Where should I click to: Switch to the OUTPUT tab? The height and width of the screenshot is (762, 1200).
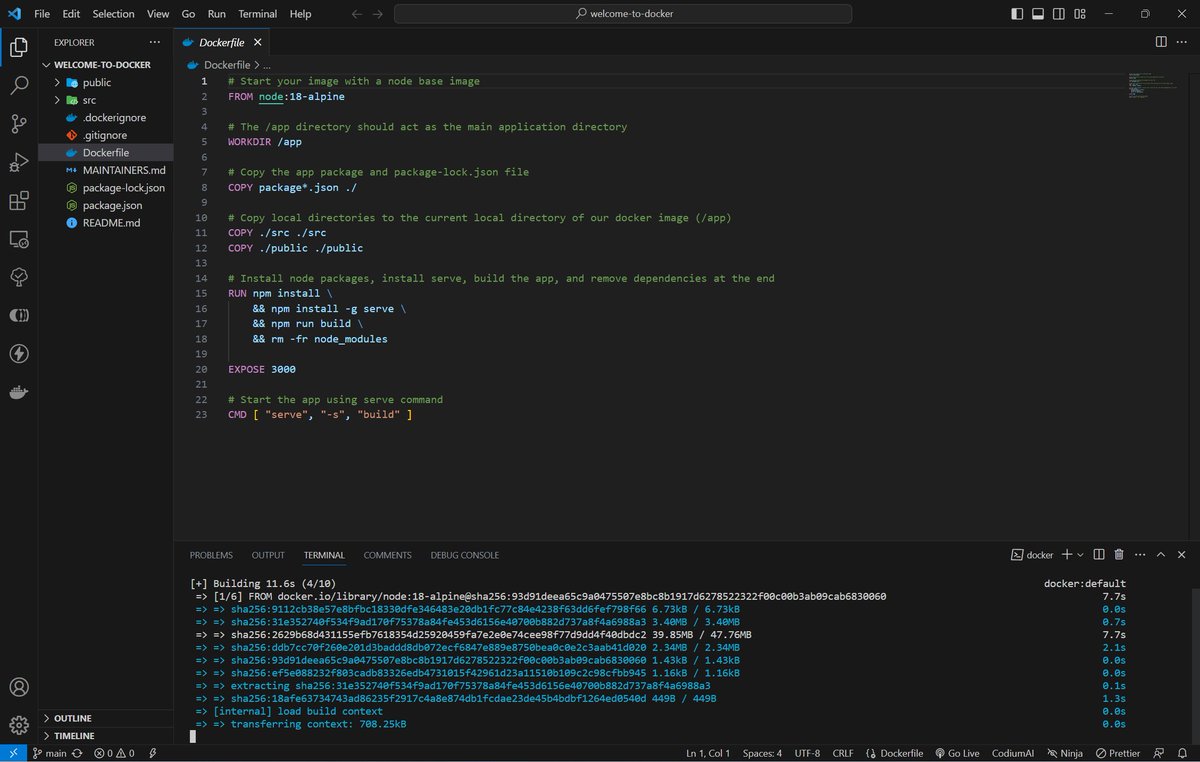268,555
